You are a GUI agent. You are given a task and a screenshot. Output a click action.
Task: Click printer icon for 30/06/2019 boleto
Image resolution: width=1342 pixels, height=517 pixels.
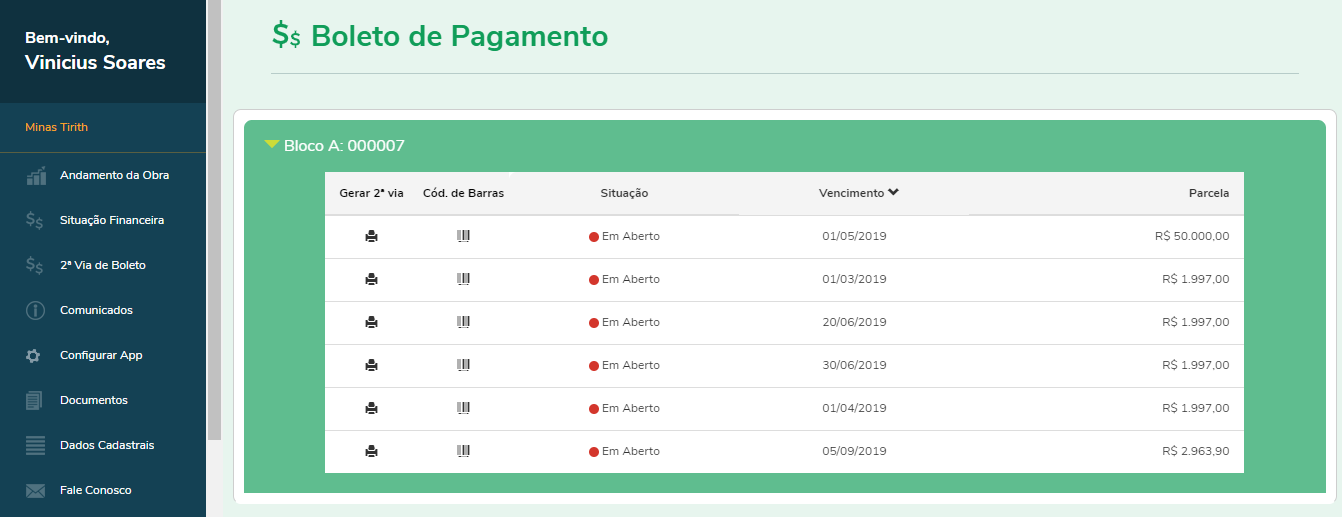coord(371,365)
